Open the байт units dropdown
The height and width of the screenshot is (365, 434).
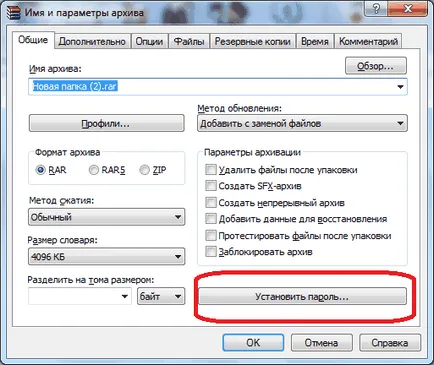point(161,296)
